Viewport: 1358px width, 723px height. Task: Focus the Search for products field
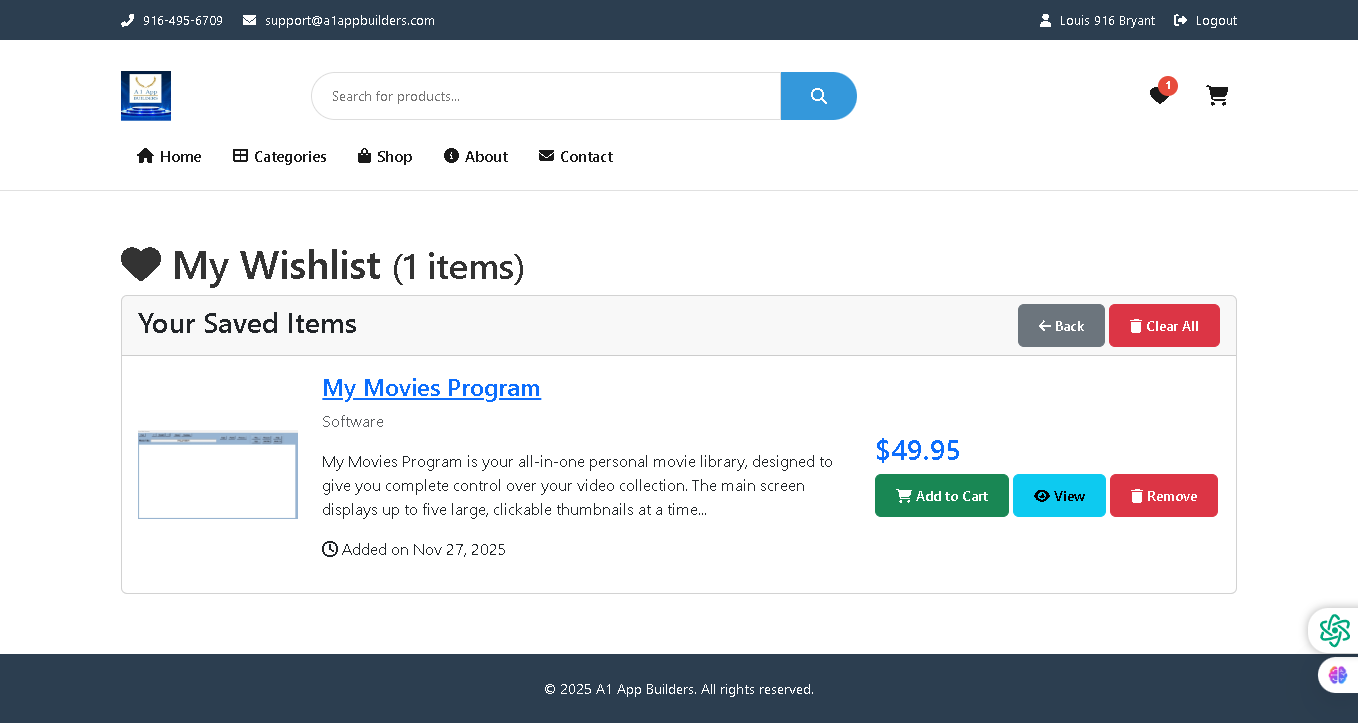coord(545,96)
